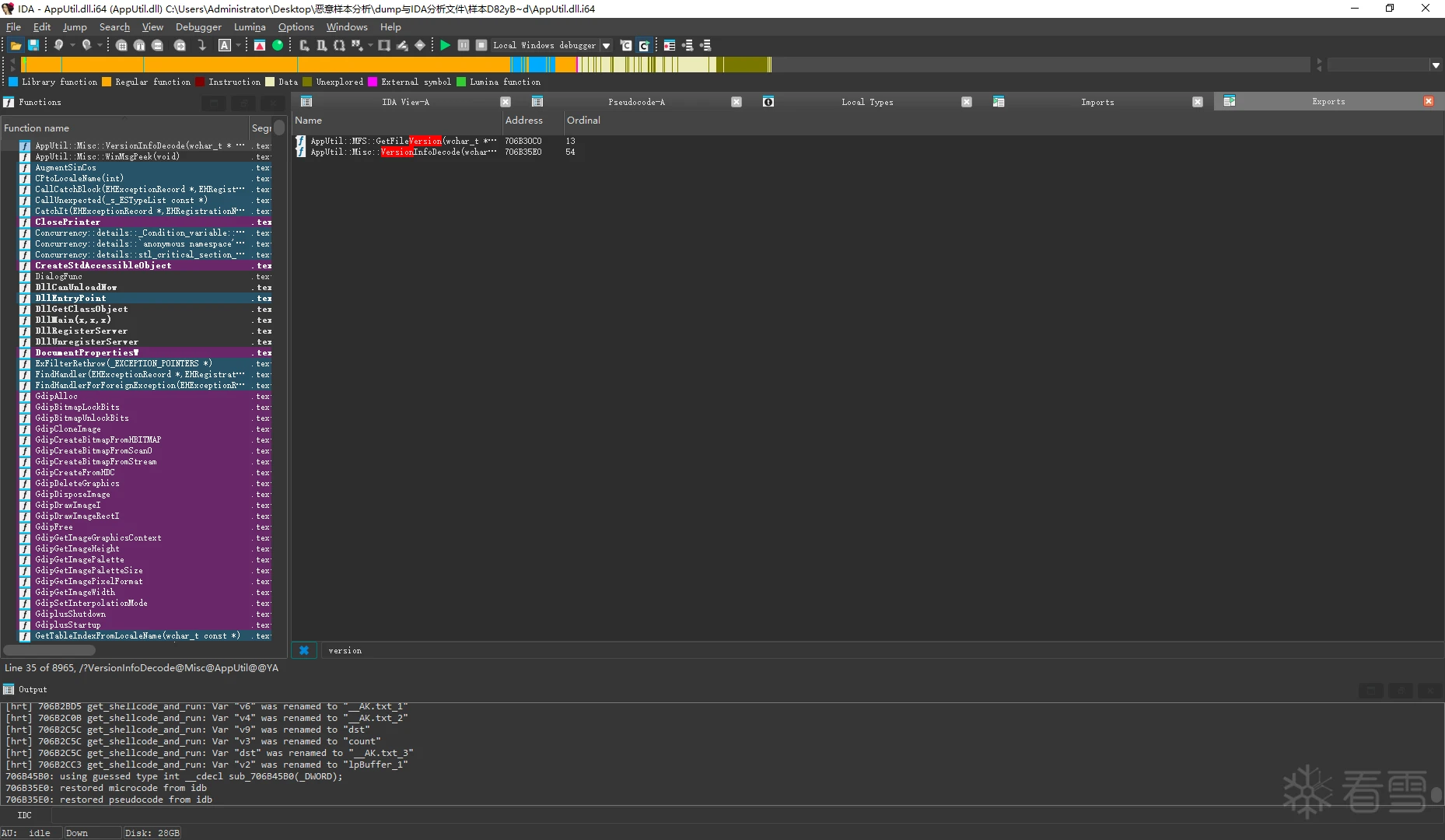Click the 'A' strings toolbar icon
Screen dimensions: 1445x840
[225, 46]
